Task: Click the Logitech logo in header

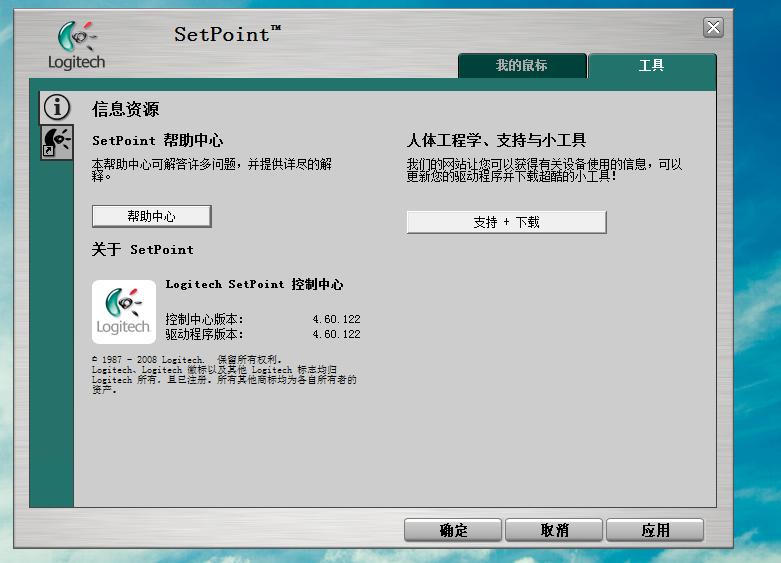Action: click(77, 46)
